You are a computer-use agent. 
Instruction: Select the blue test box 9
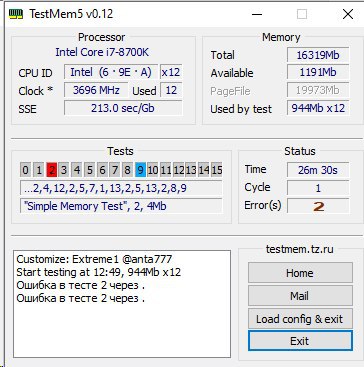point(140,170)
